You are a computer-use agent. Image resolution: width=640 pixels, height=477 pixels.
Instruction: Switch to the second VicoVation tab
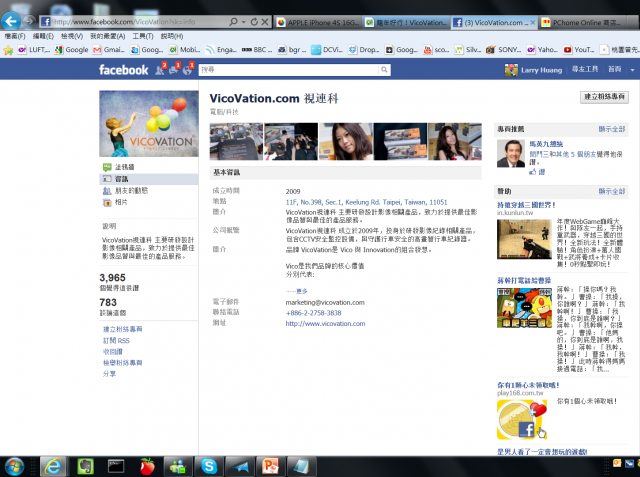coord(407,22)
